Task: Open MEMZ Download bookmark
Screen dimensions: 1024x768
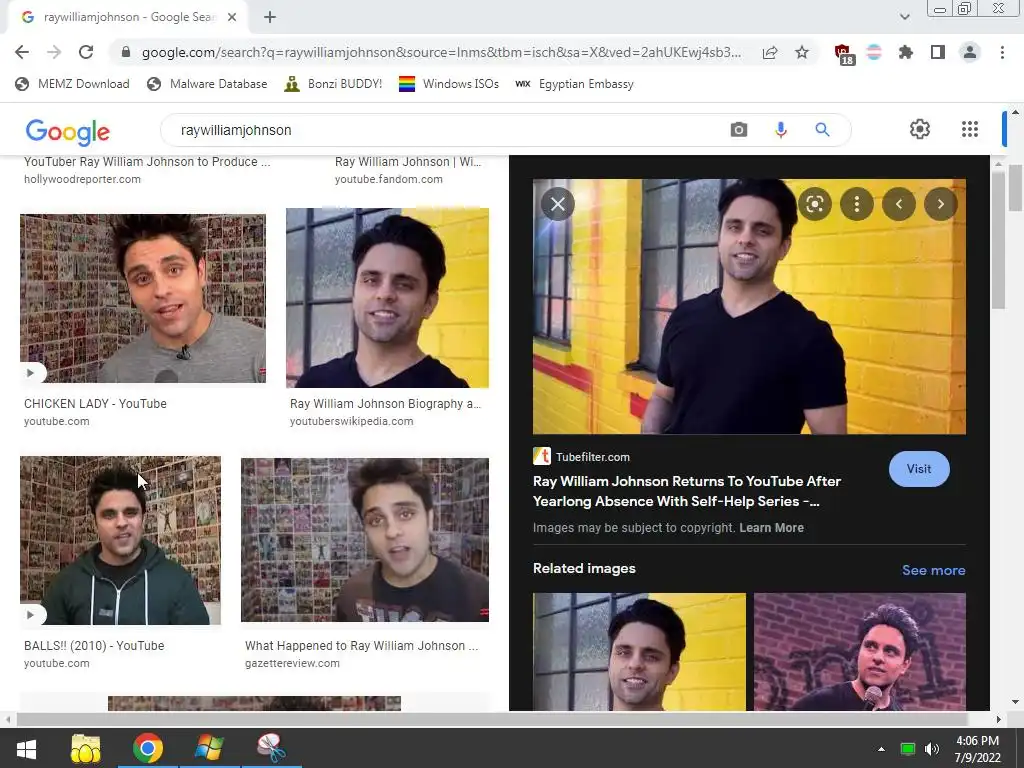Action: point(72,84)
